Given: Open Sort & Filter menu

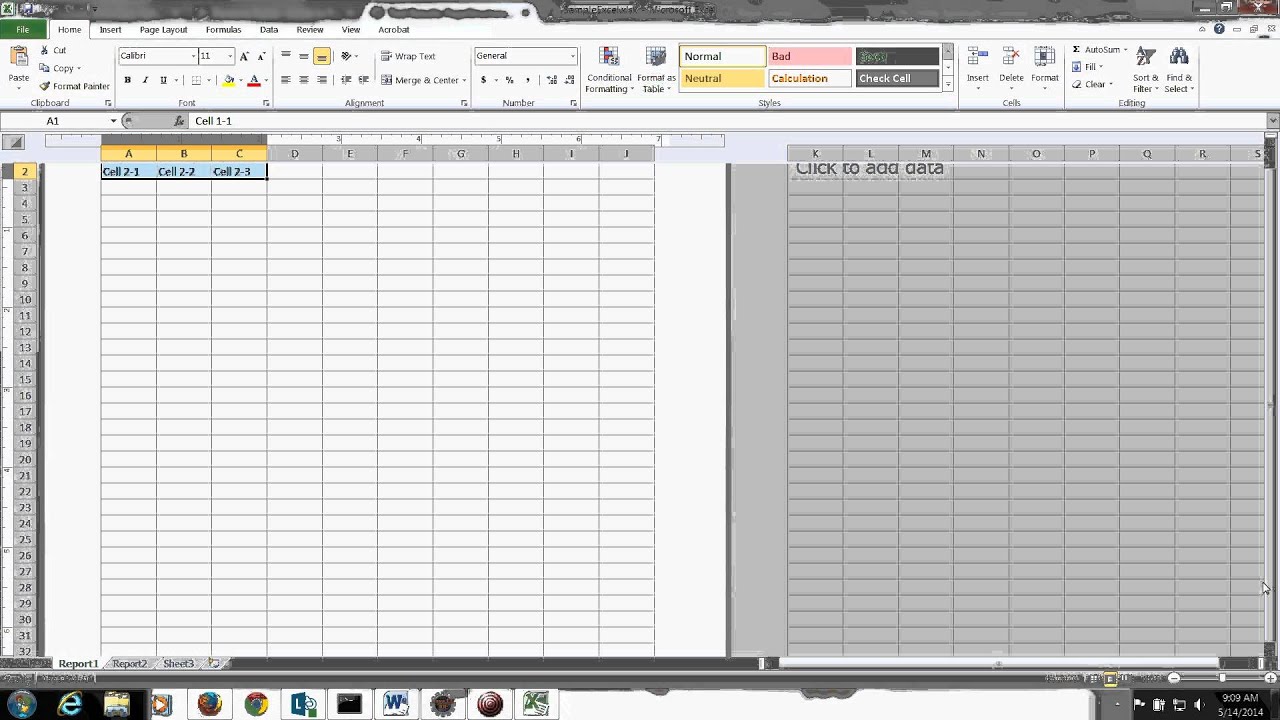Looking at the screenshot, I should tap(1146, 69).
